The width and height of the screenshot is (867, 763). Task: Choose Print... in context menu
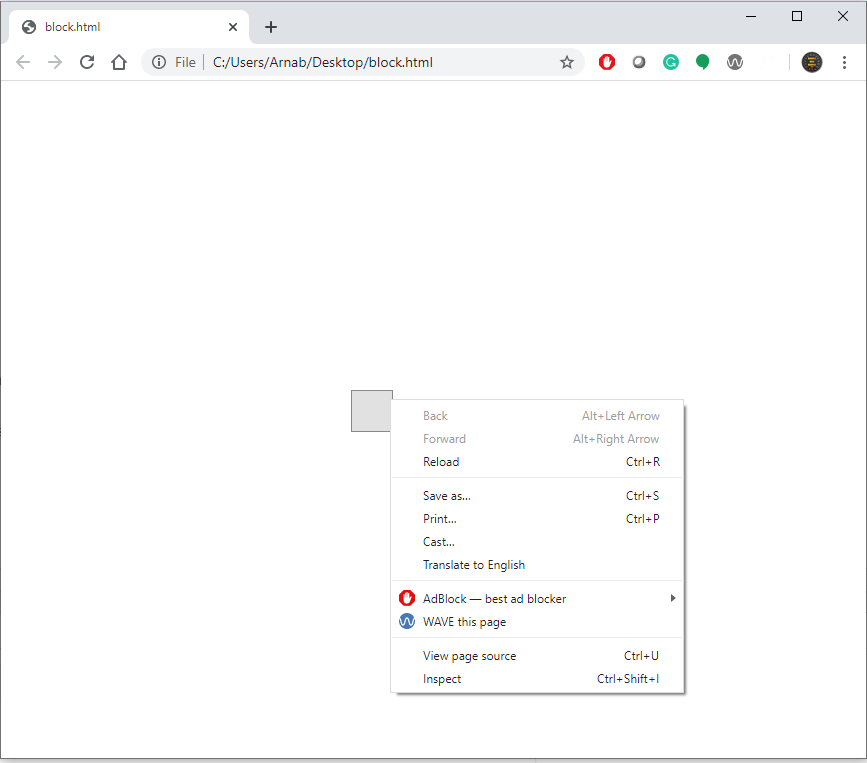click(537, 519)
